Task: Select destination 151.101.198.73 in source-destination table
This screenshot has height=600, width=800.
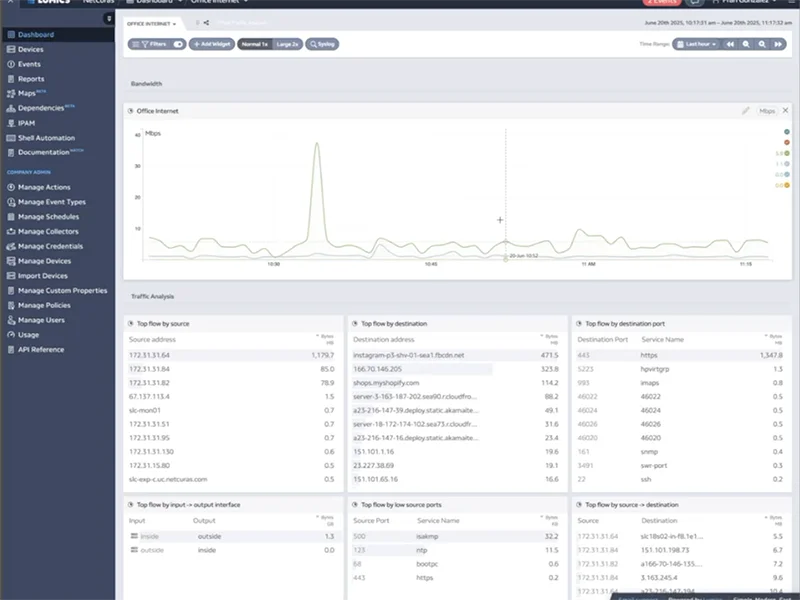Action: (665, 550)
